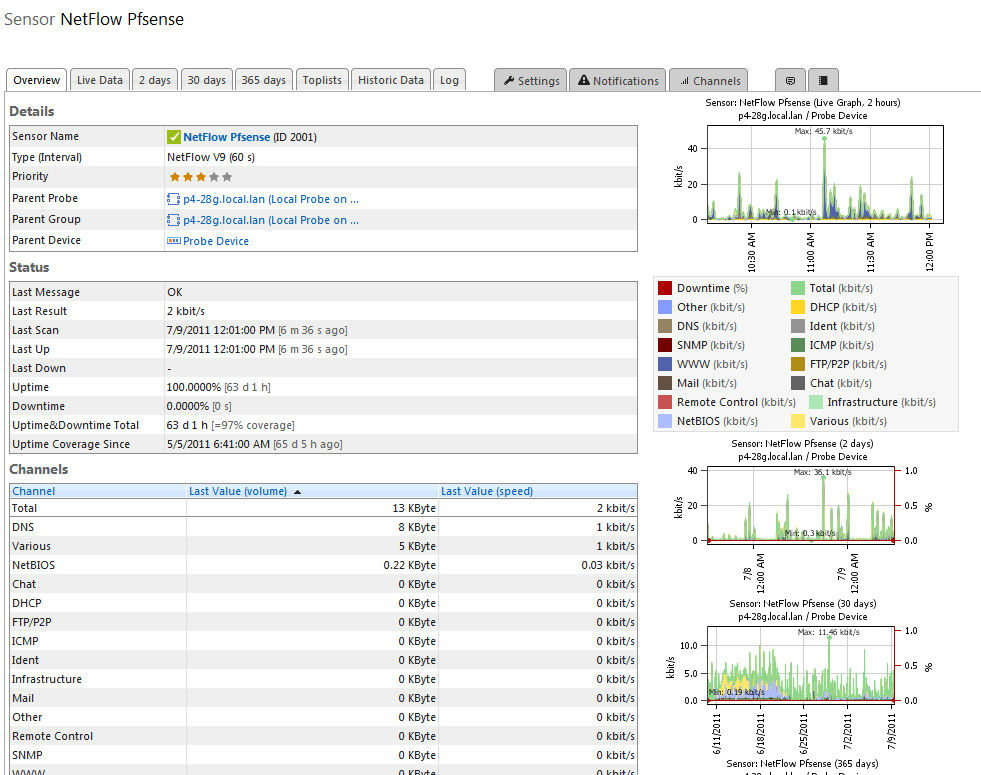Set priority to fourth star
The image size is (981, 775).
pyautogui.click(x=214, y=177)
